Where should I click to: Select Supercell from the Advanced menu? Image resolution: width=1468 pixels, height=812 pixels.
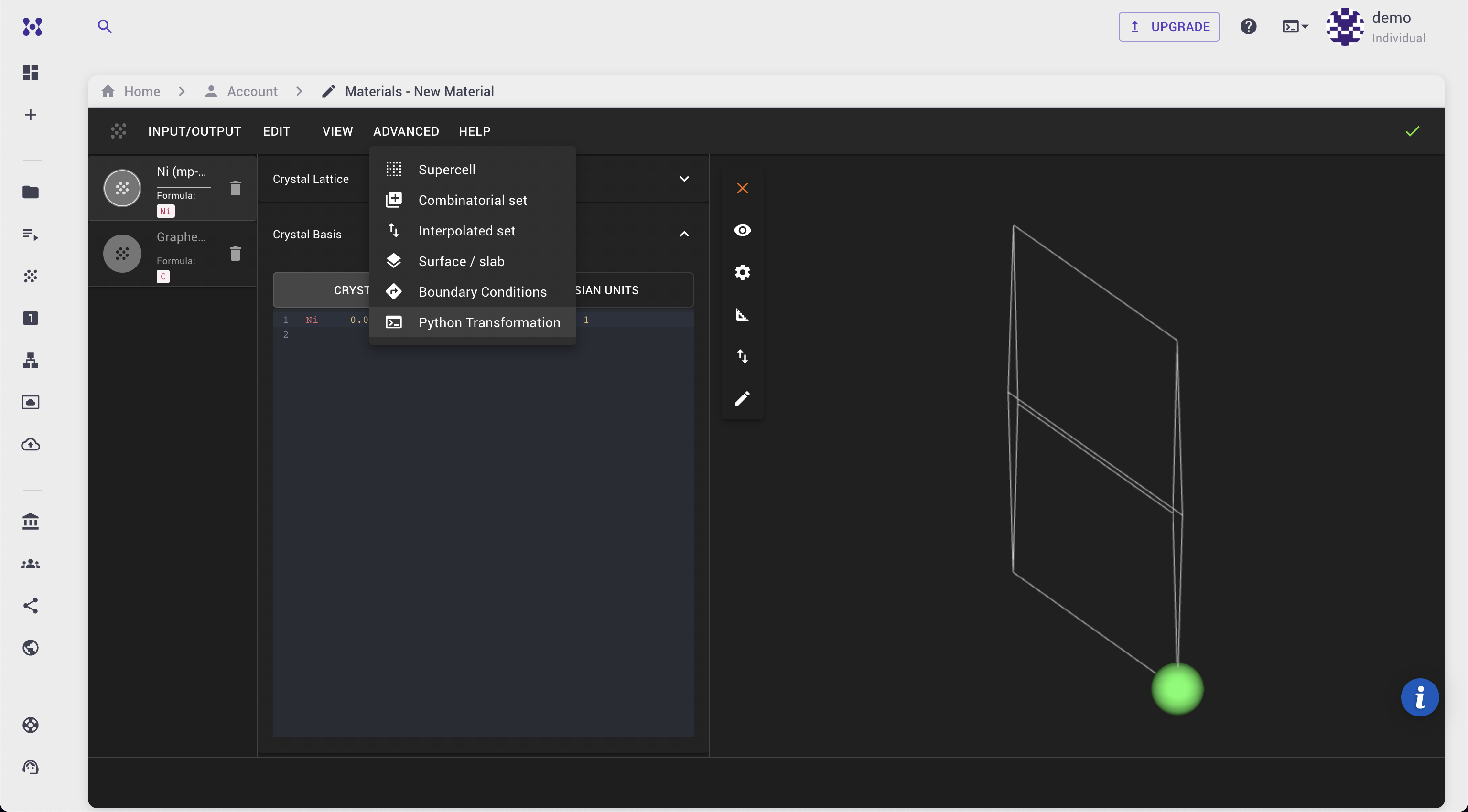click(x=447, y=169)
